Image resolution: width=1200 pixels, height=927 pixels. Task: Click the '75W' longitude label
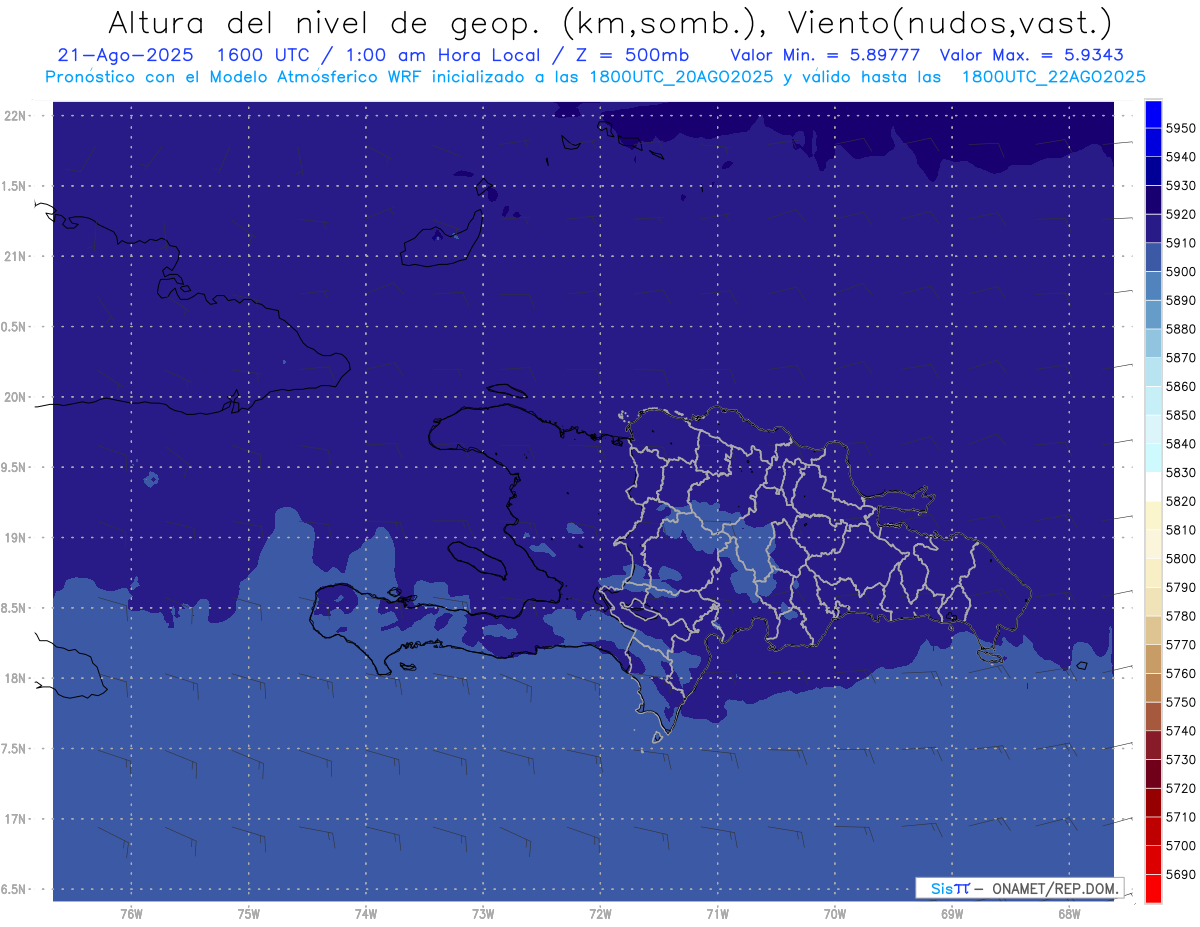pyautogui.click(x=249, y=914)
